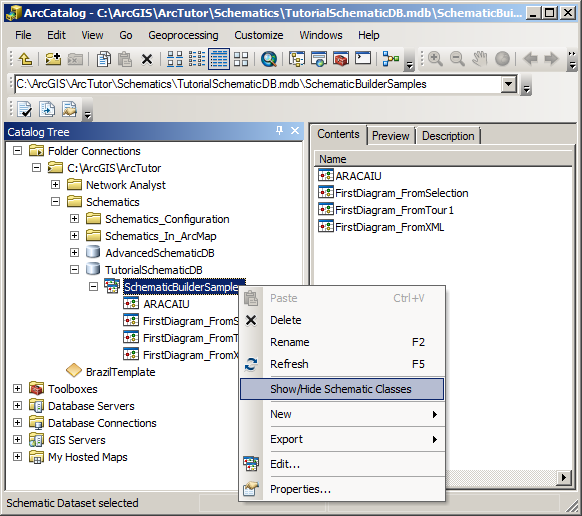Open the Export submenu
582x516 pixels.
(x=342, y=439)
